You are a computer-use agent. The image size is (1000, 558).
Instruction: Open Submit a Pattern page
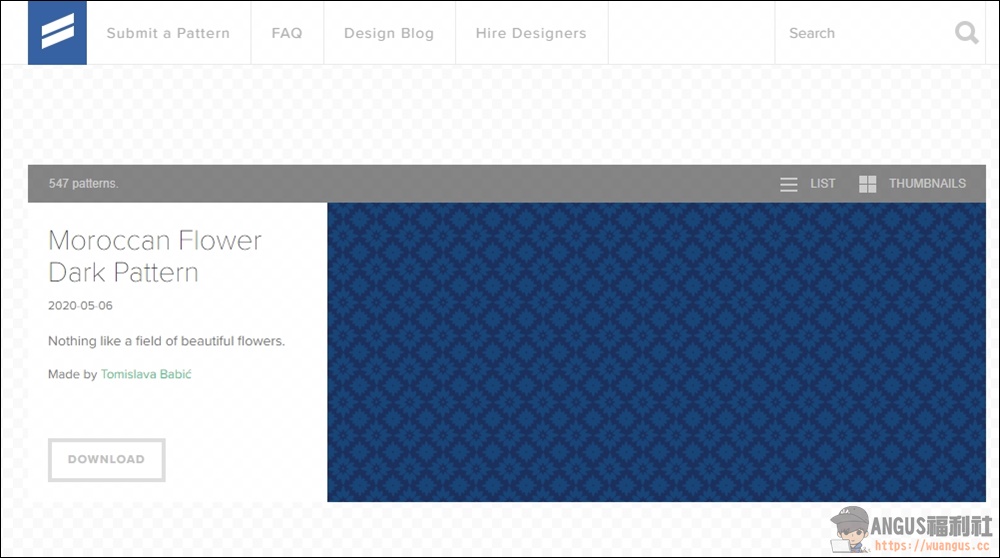click(x=168, y=33)
